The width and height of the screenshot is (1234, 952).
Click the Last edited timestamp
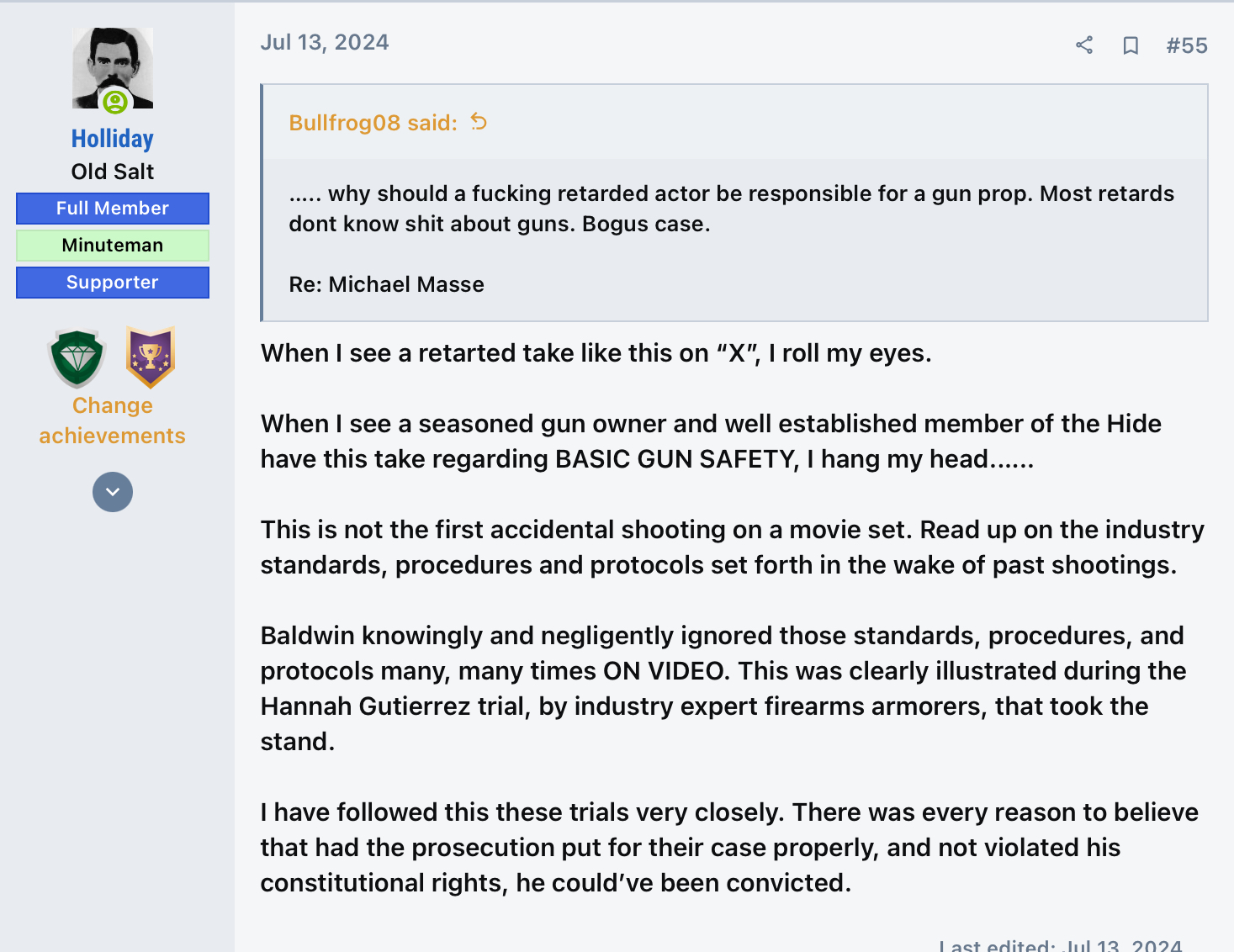[x=1060, y=945]
